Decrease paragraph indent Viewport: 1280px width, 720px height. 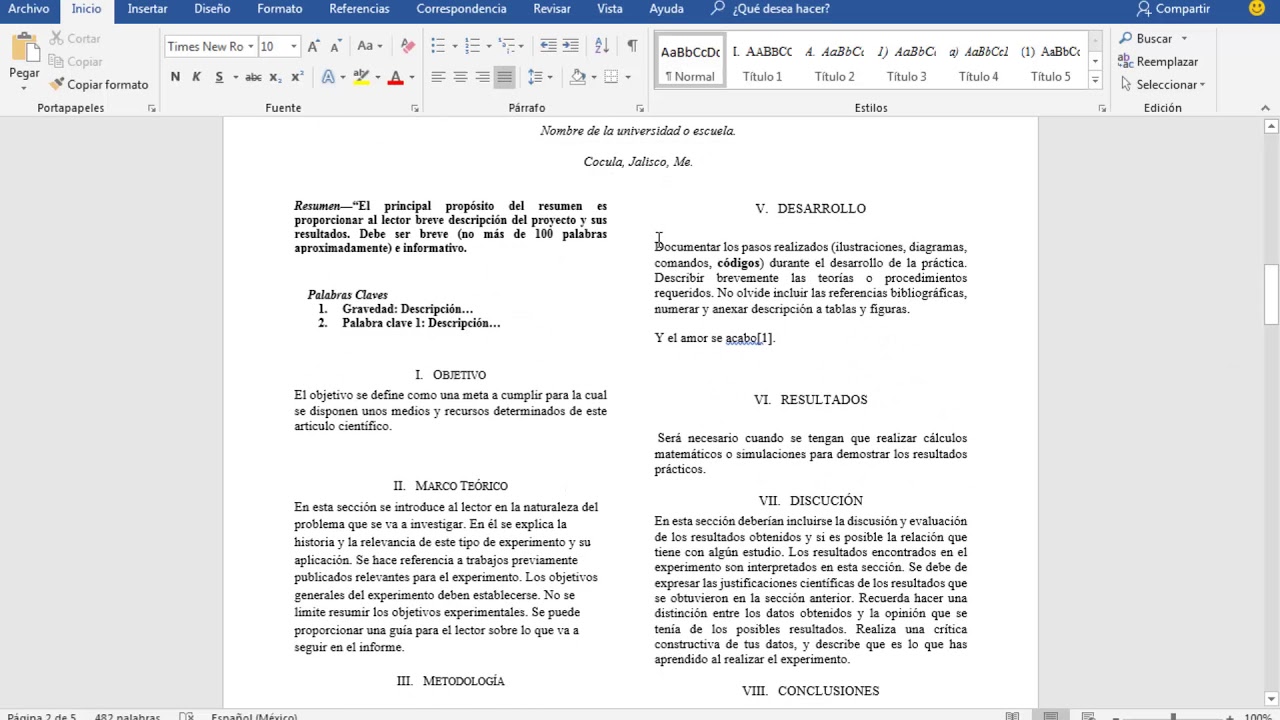click(548, 46)
